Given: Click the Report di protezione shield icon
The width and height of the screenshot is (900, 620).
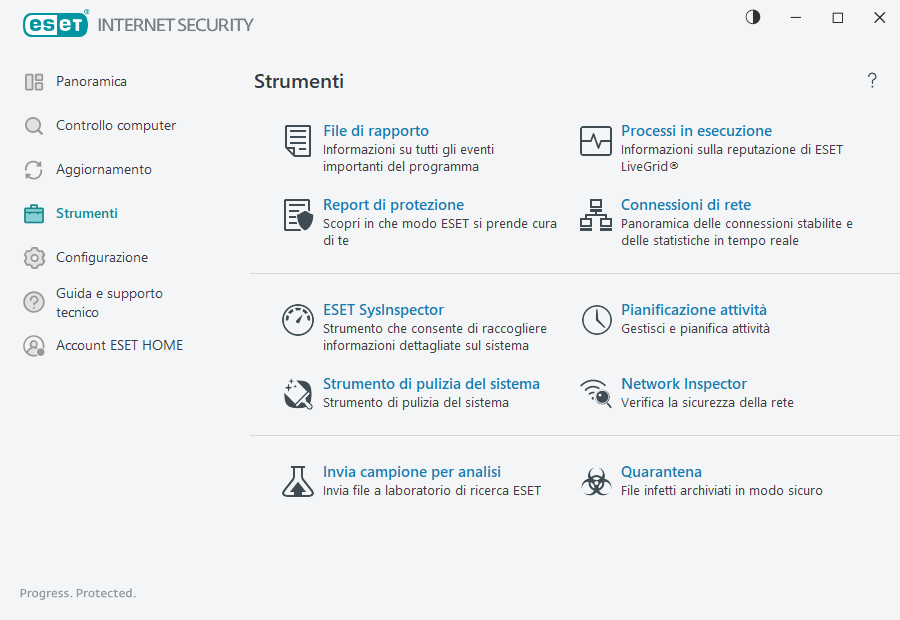Looking at the screenshot, I should (297, 215).
